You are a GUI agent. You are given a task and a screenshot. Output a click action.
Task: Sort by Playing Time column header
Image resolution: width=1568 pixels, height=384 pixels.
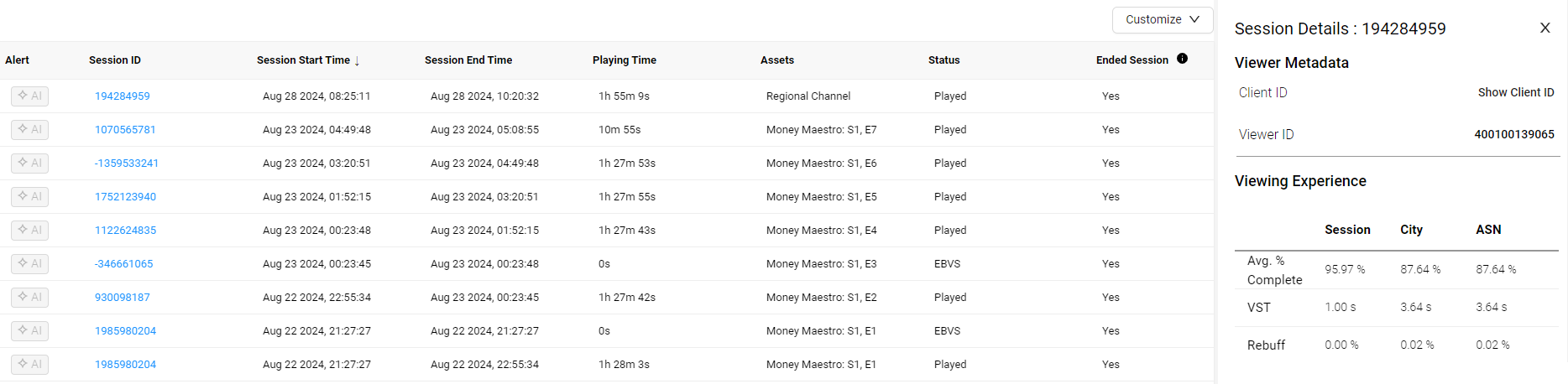[625, 60]
